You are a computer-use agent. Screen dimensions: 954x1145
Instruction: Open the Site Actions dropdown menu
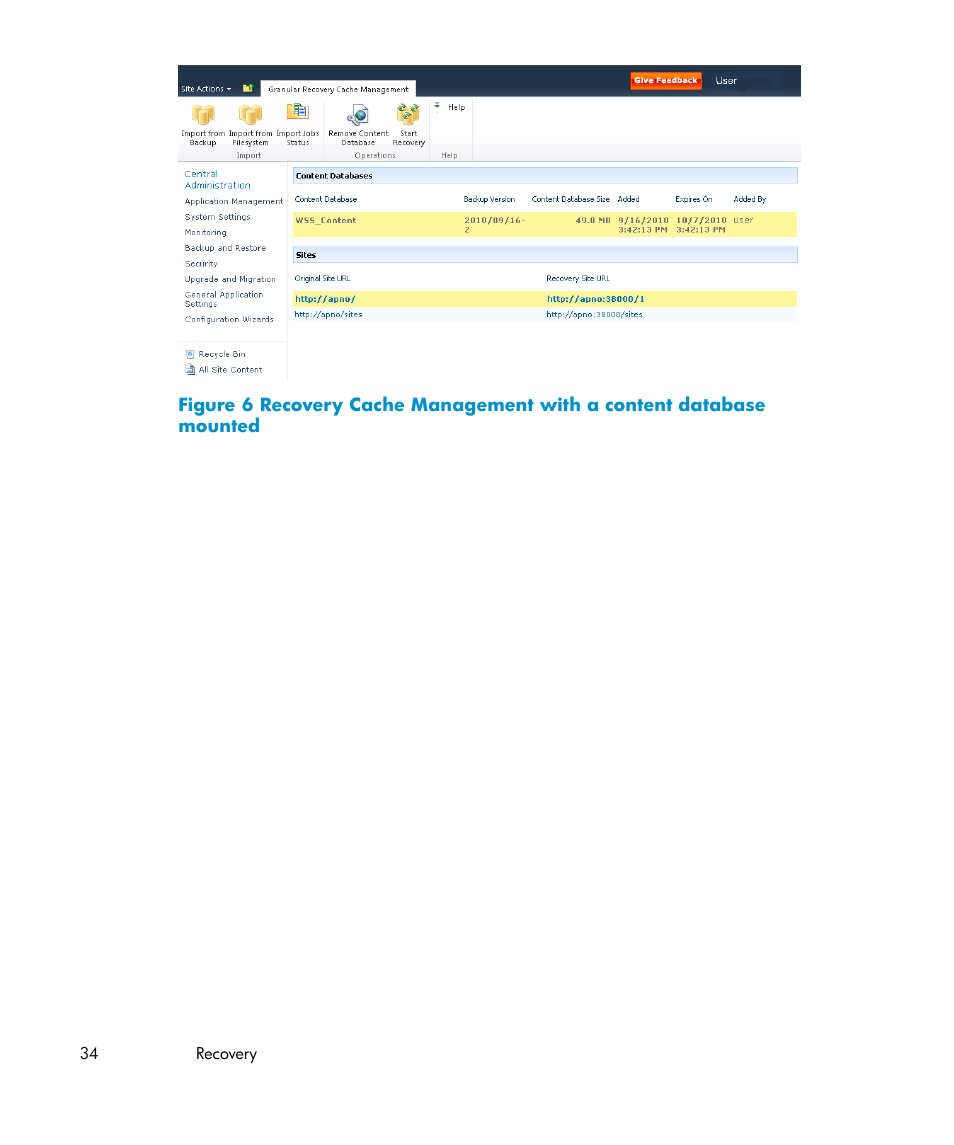point(206,89)
